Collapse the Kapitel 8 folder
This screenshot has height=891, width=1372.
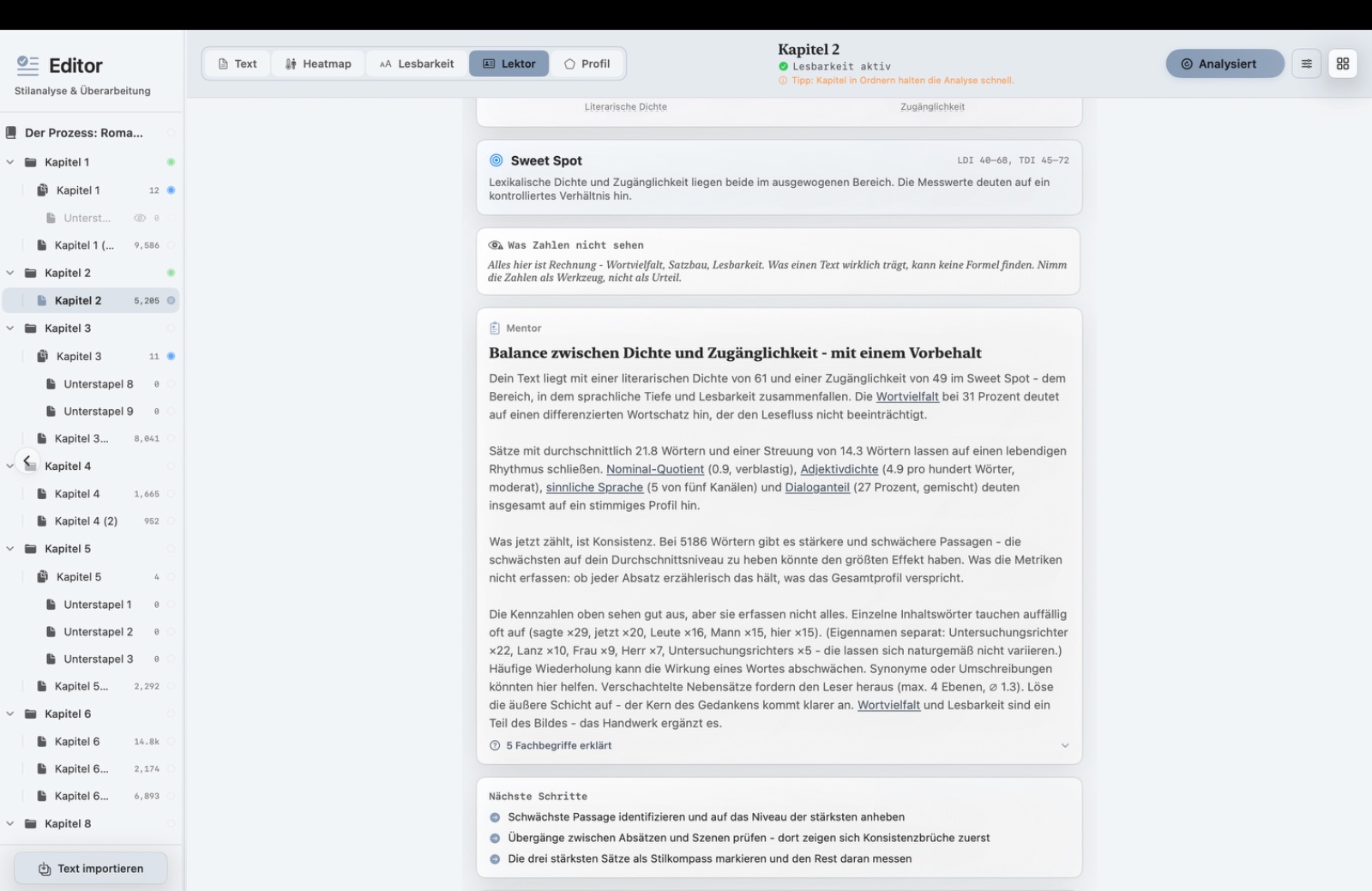point(10,824)
